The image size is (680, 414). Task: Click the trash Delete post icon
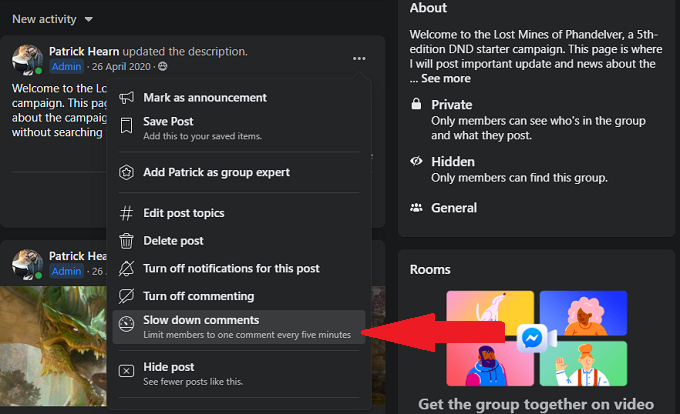tap(127, 241)
